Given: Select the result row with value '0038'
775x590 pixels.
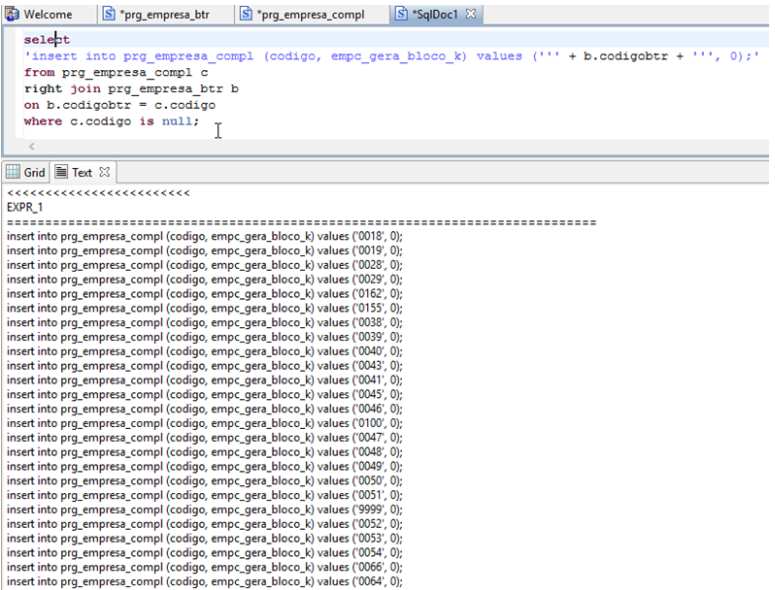Looking at the screenshot, I should [205, 322].
